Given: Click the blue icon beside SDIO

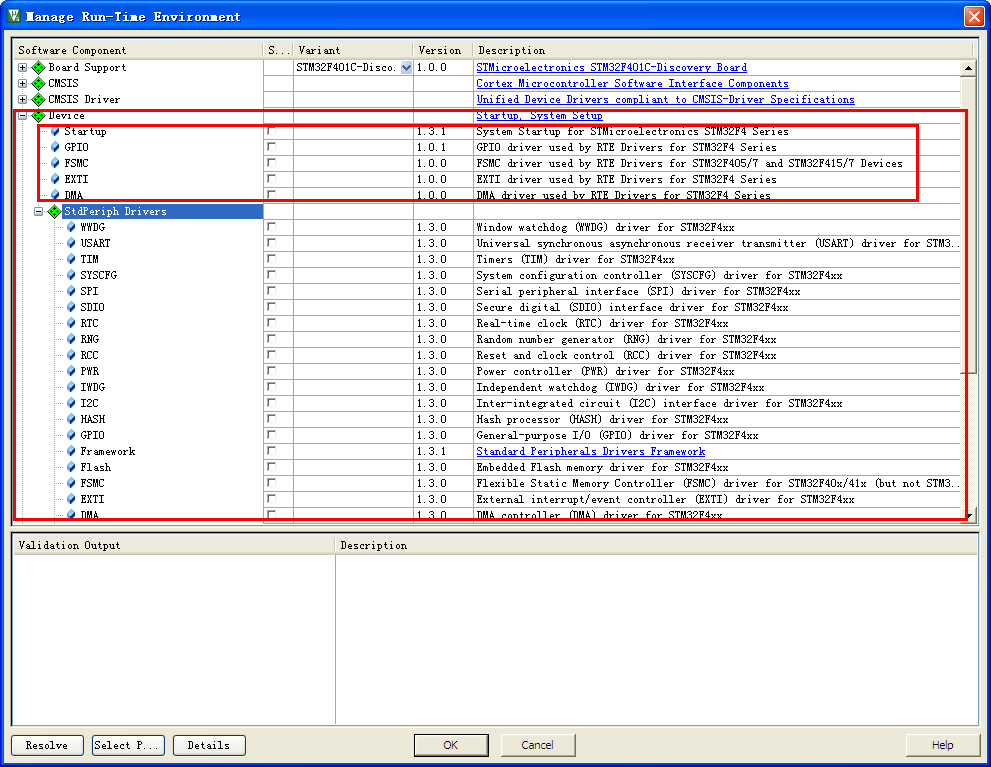Looking at the screenshot, I should point(71,307).
